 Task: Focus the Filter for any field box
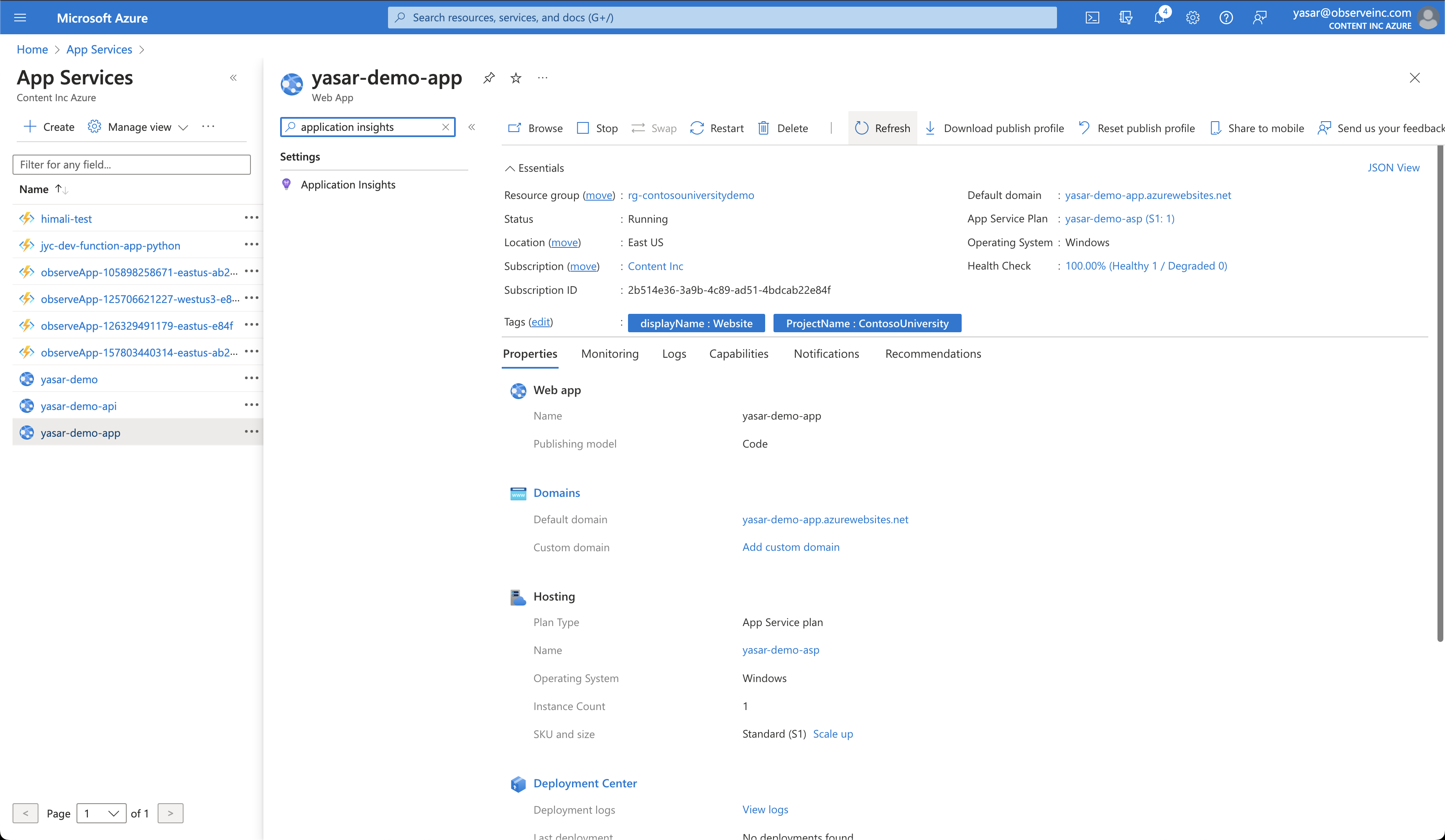pos(131,164)
